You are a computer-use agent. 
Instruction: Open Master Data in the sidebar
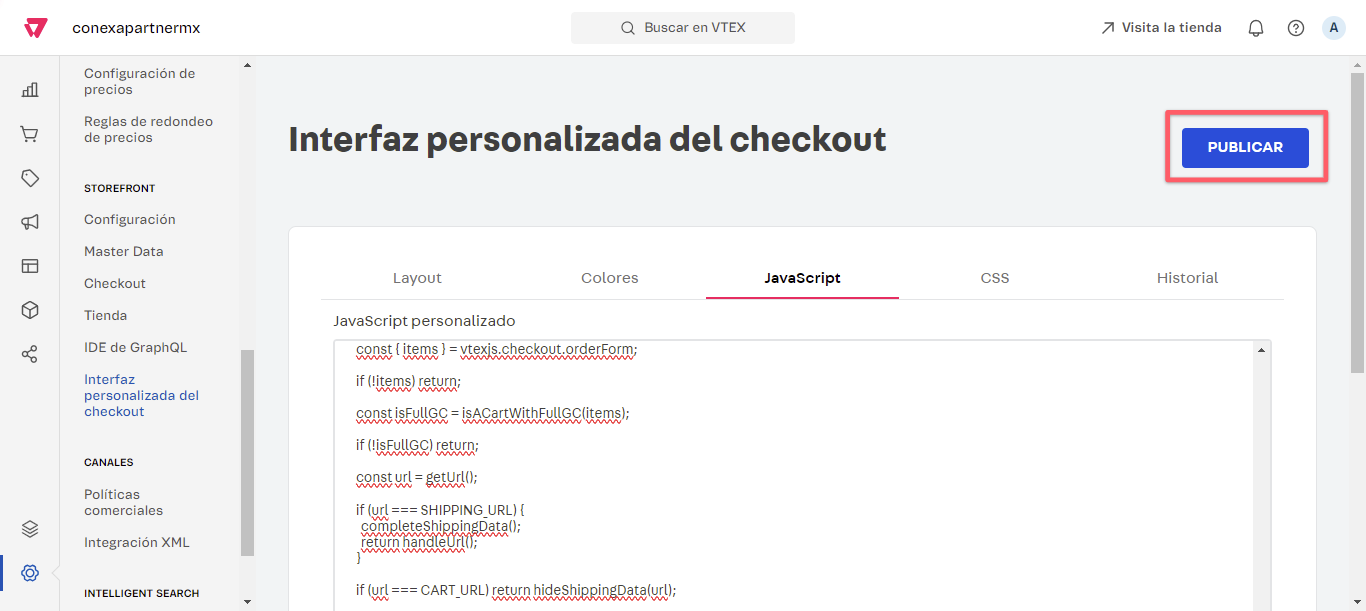pyautogui.click(x=123, y=251)
